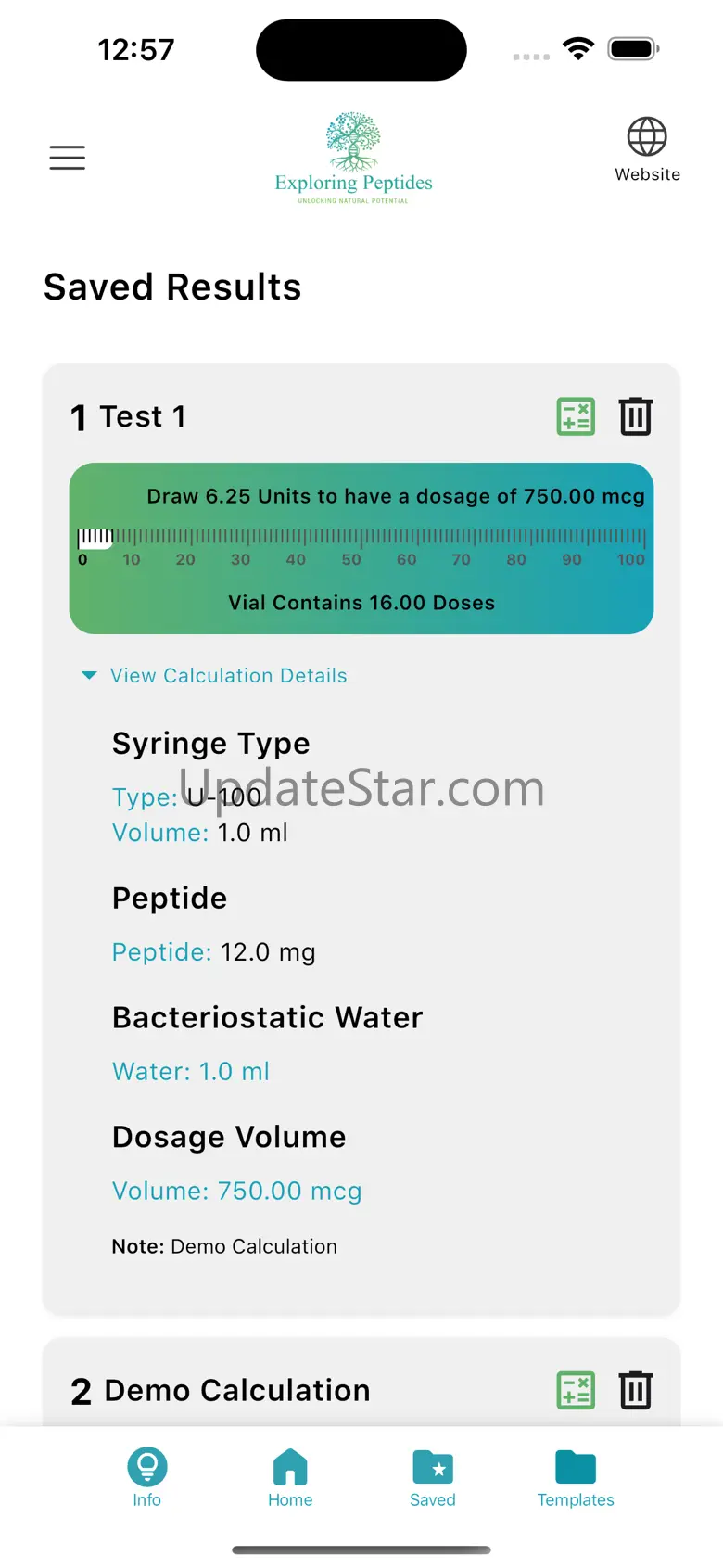Click the Saved Results heading
Screen dimensions: 723x1568
coord(172,287)
